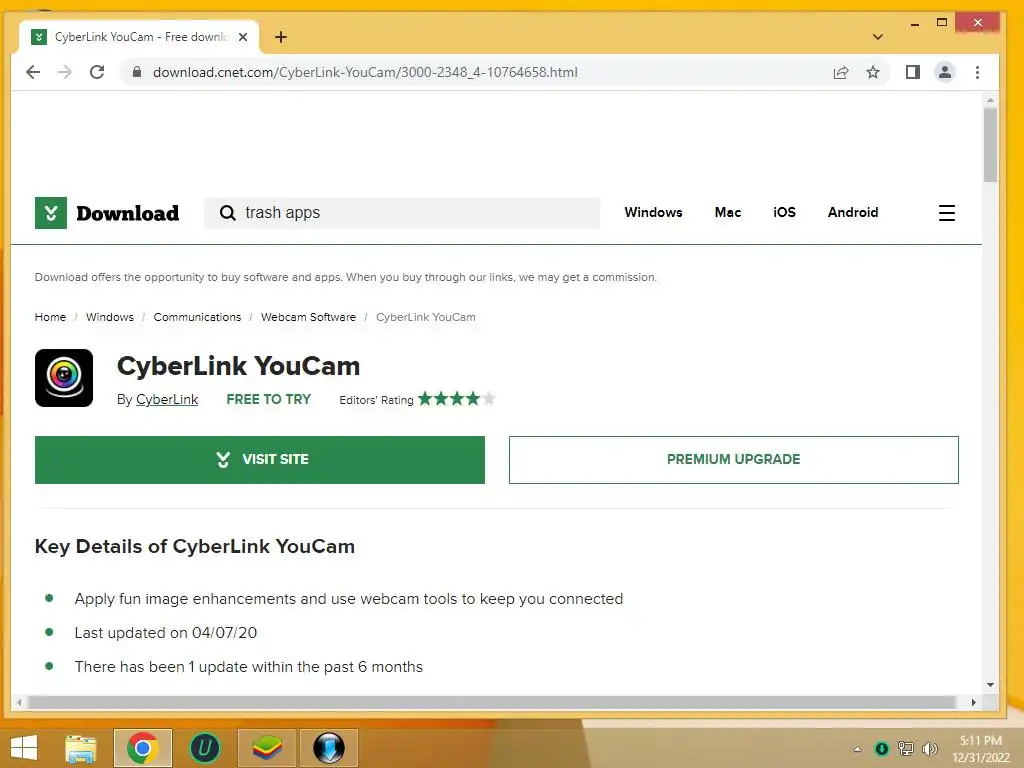Open the CyberLink developer link
This screenshot has width=1024, height=768.
(x=167, y=400)
